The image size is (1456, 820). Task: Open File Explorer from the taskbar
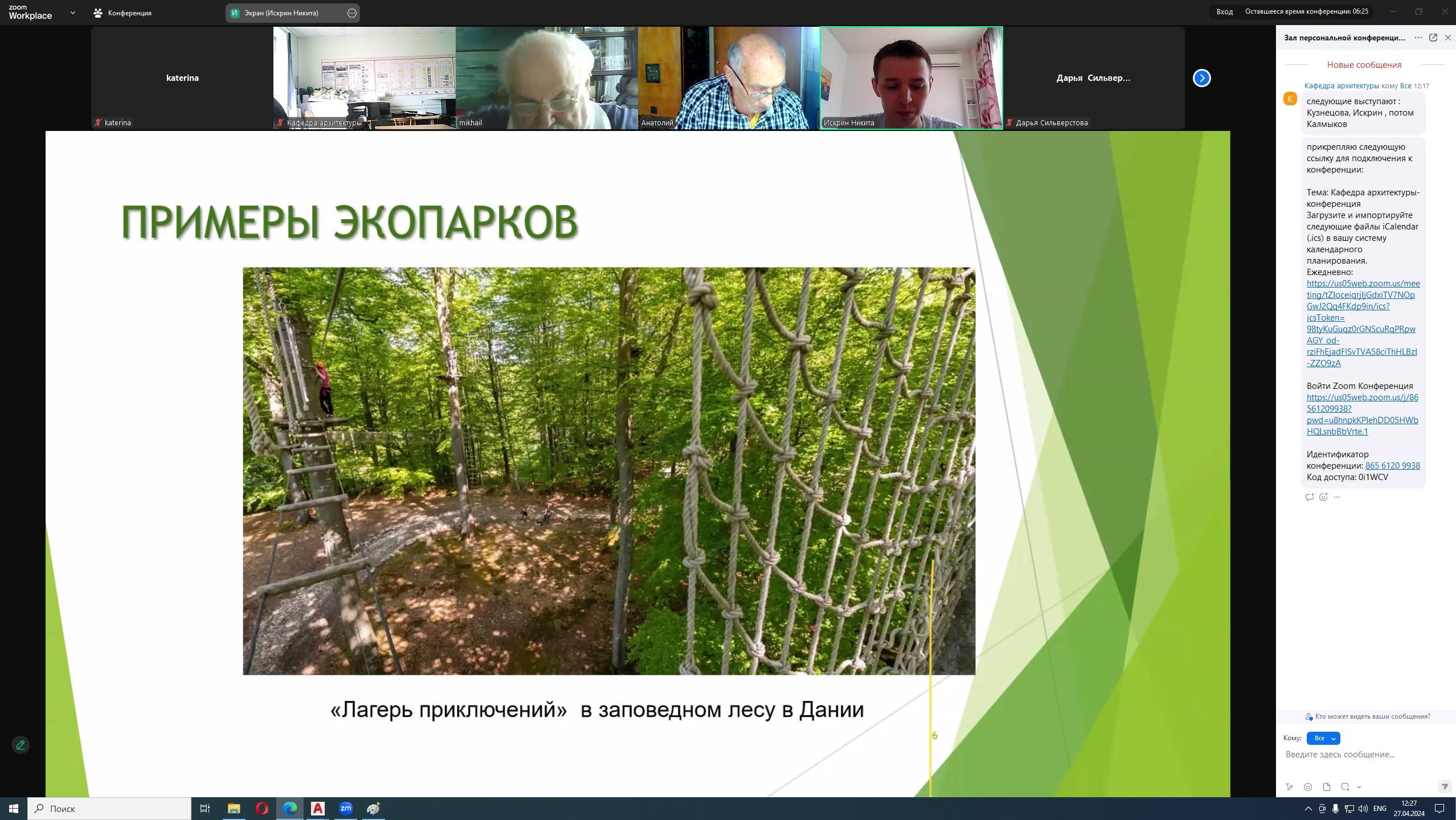234,809
